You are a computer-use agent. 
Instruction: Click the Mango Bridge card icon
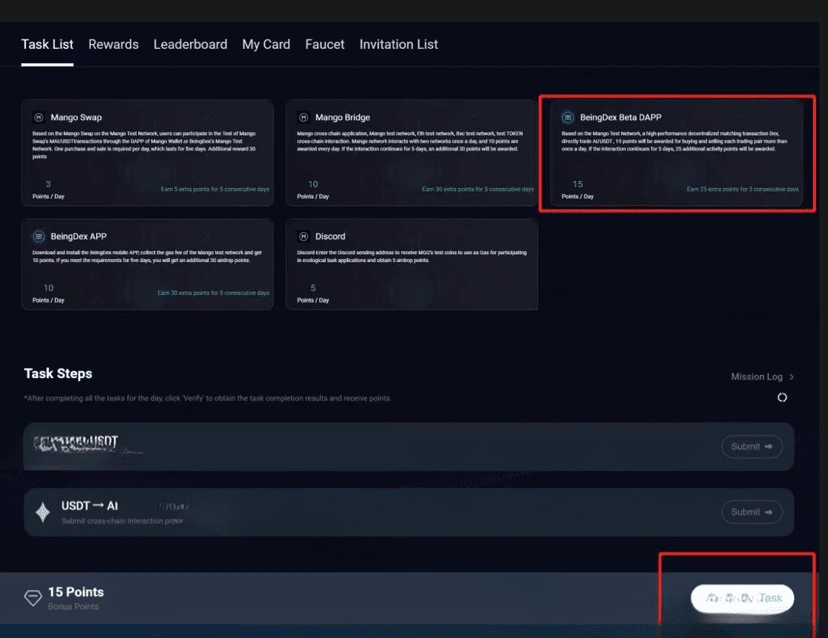(x=303, y=117)
